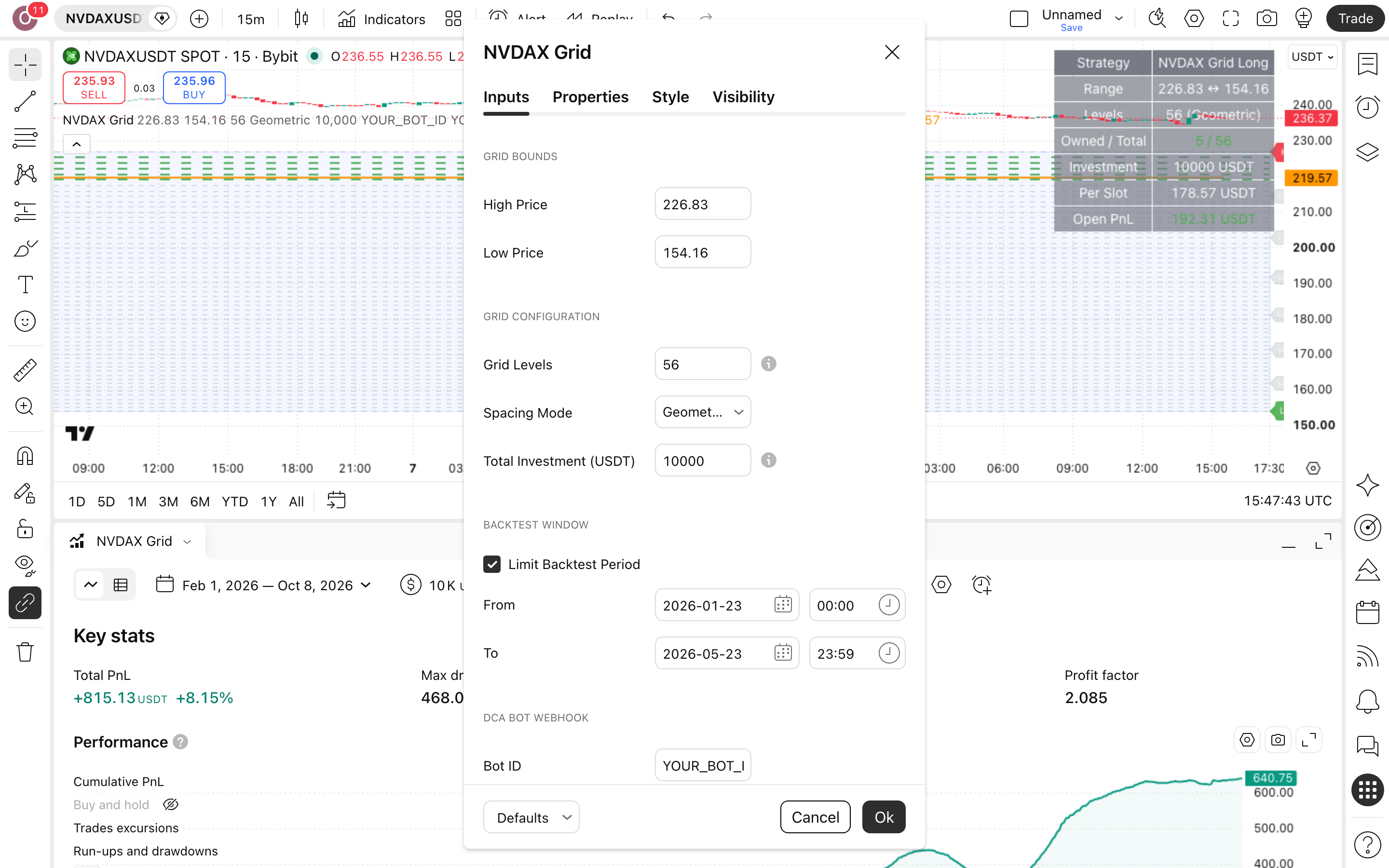Switch to the Visibility tab
1389x868 pixels.
click(x=743, y=97)
